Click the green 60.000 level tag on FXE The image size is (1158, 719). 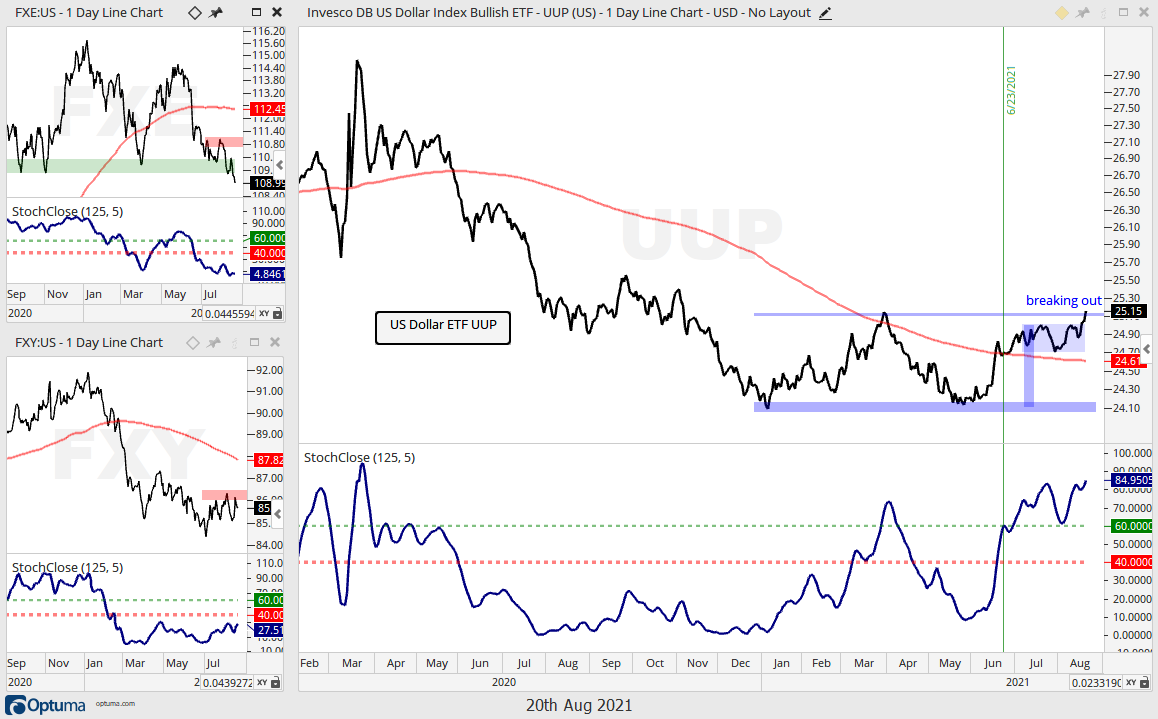pyautogui.click(x=269, y=238)
